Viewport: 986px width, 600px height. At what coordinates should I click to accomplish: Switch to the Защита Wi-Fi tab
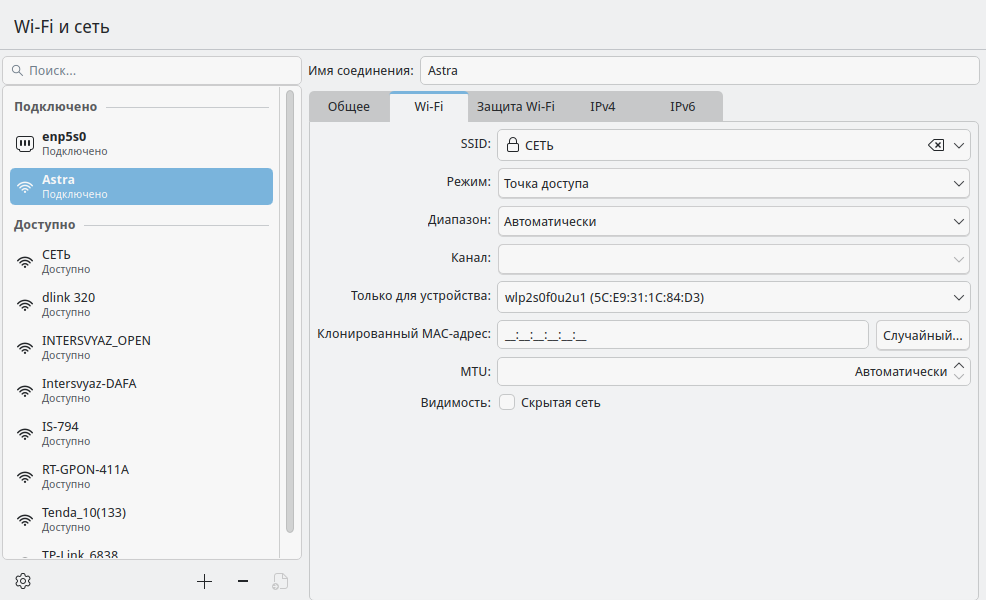coord(516,106)
